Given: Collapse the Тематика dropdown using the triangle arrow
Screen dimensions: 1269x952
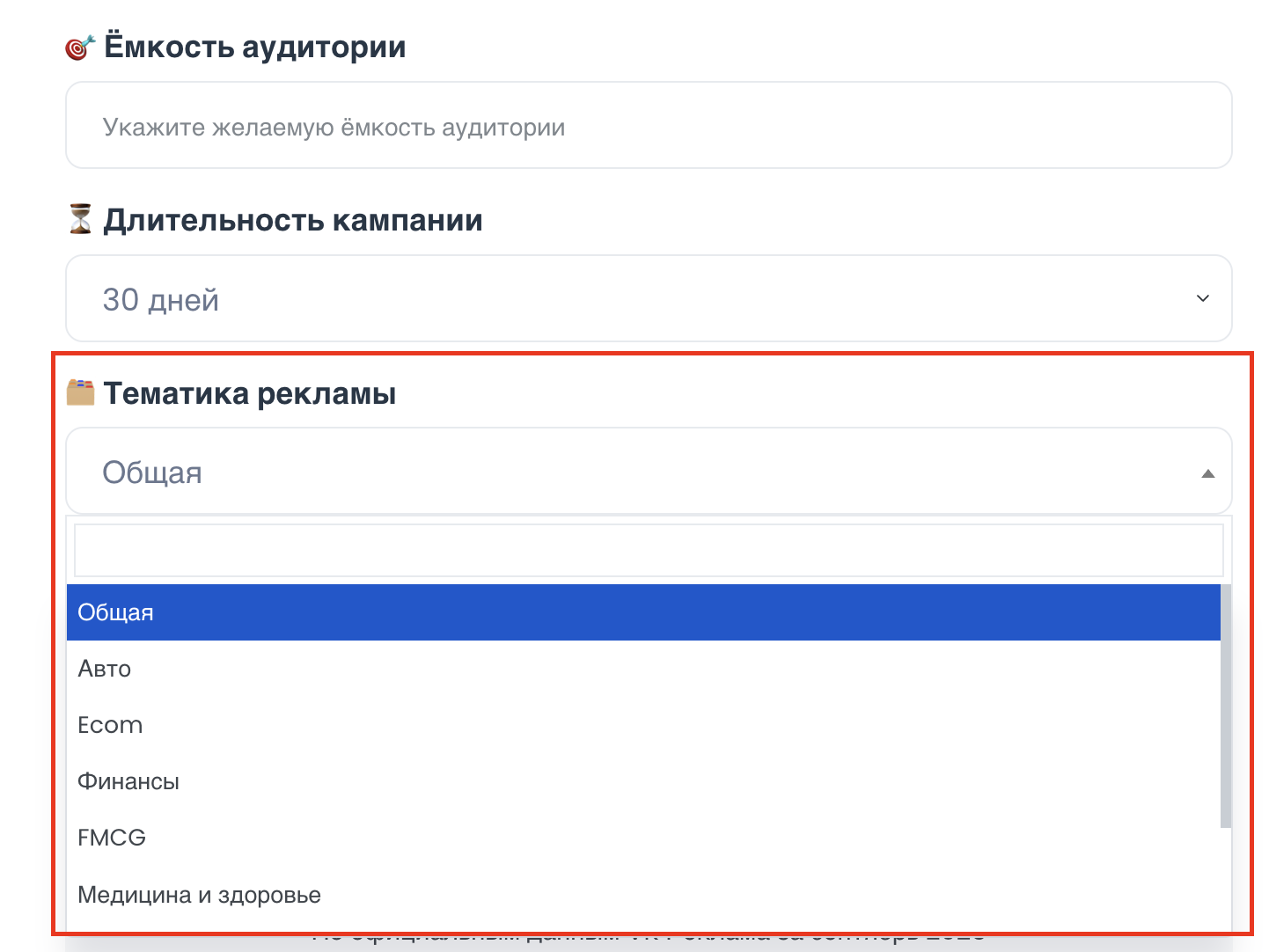Looking at the screenshot, I should pyautogui.click(x=1207, y=473).
